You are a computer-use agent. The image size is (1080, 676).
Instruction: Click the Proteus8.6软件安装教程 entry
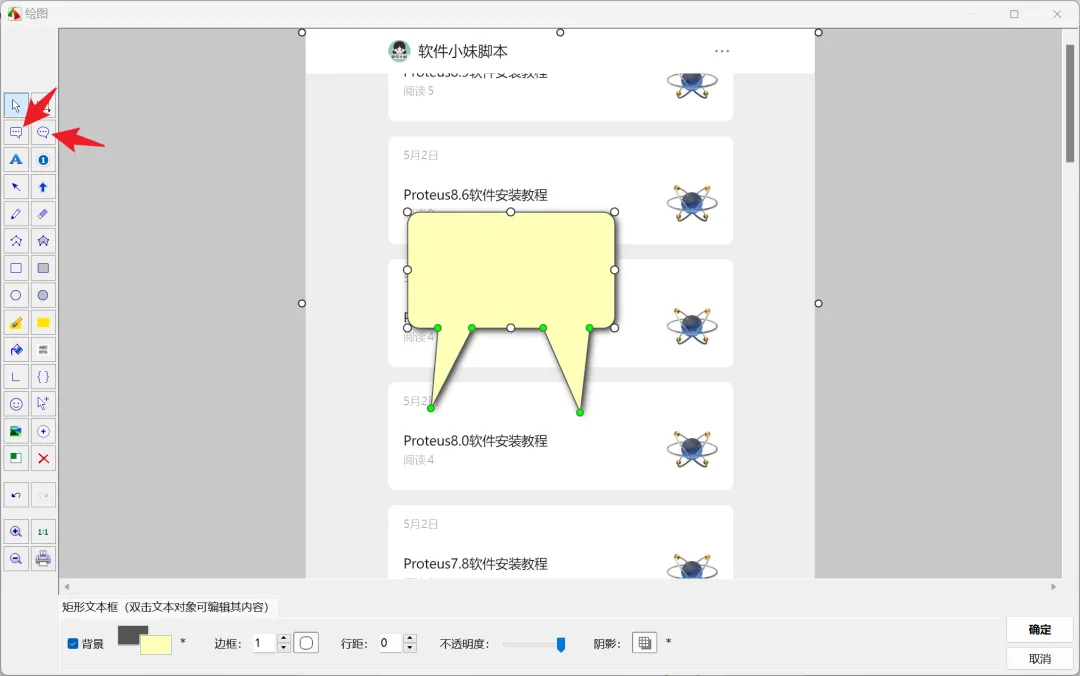click(x=475, y=195)
